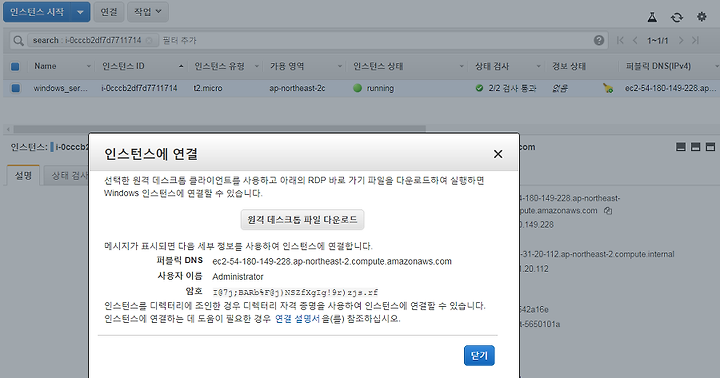Go to last page of results
This screenshot has height=378, width=720.
point(696,40)
